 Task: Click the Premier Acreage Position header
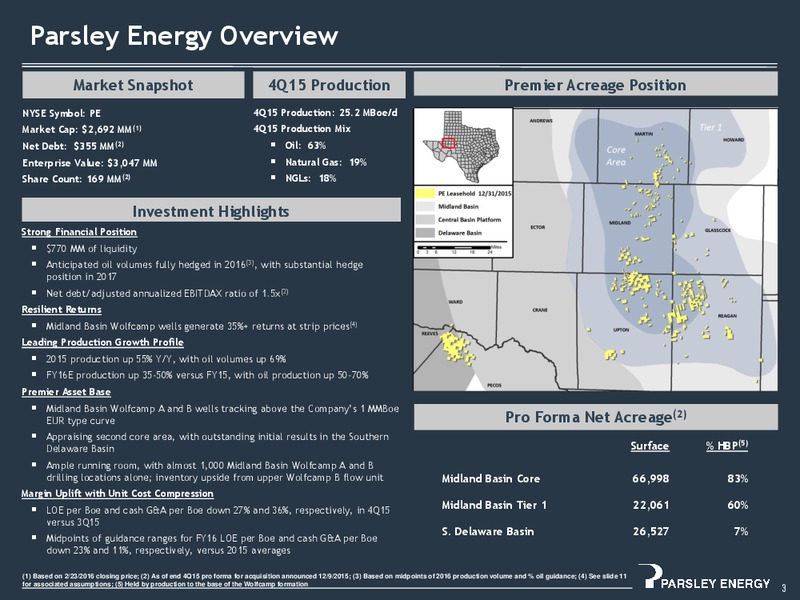[595, 85]
